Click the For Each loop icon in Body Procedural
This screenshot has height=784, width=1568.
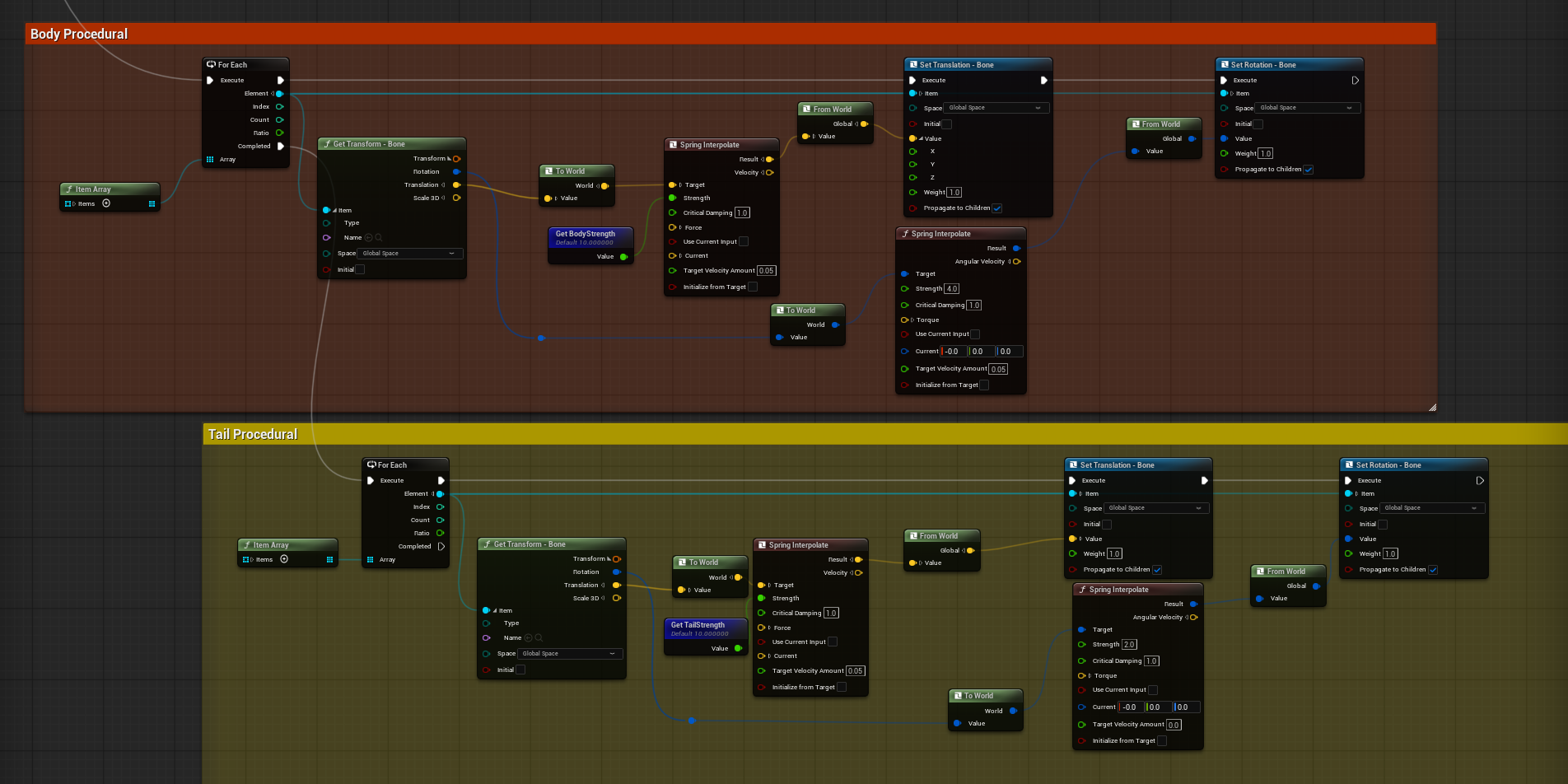click(x=211, y=64)
